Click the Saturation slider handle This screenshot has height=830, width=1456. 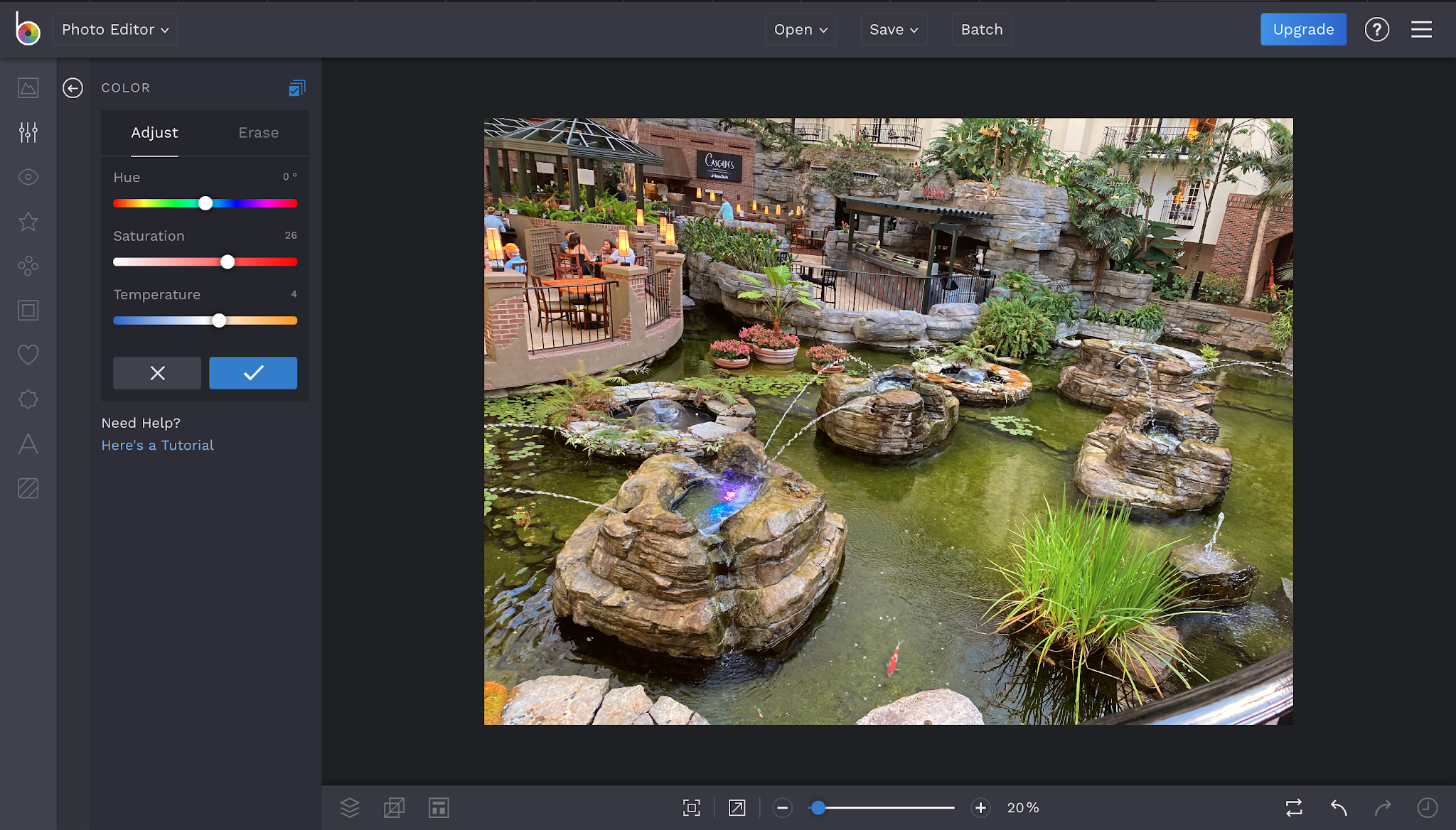coord(227,262)
